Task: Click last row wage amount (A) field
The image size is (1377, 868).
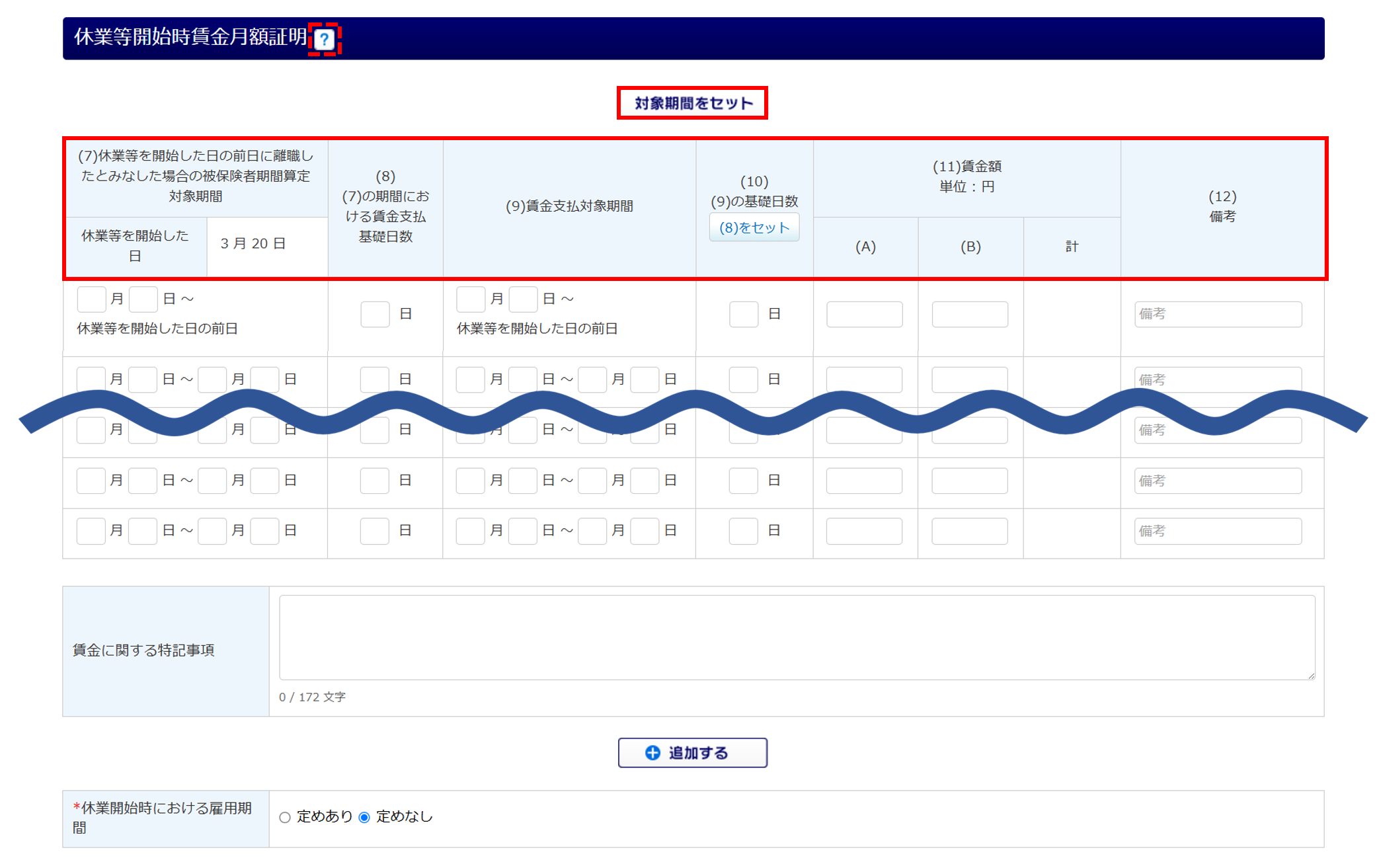Action: pyautogui.click(x=864, y=531)
